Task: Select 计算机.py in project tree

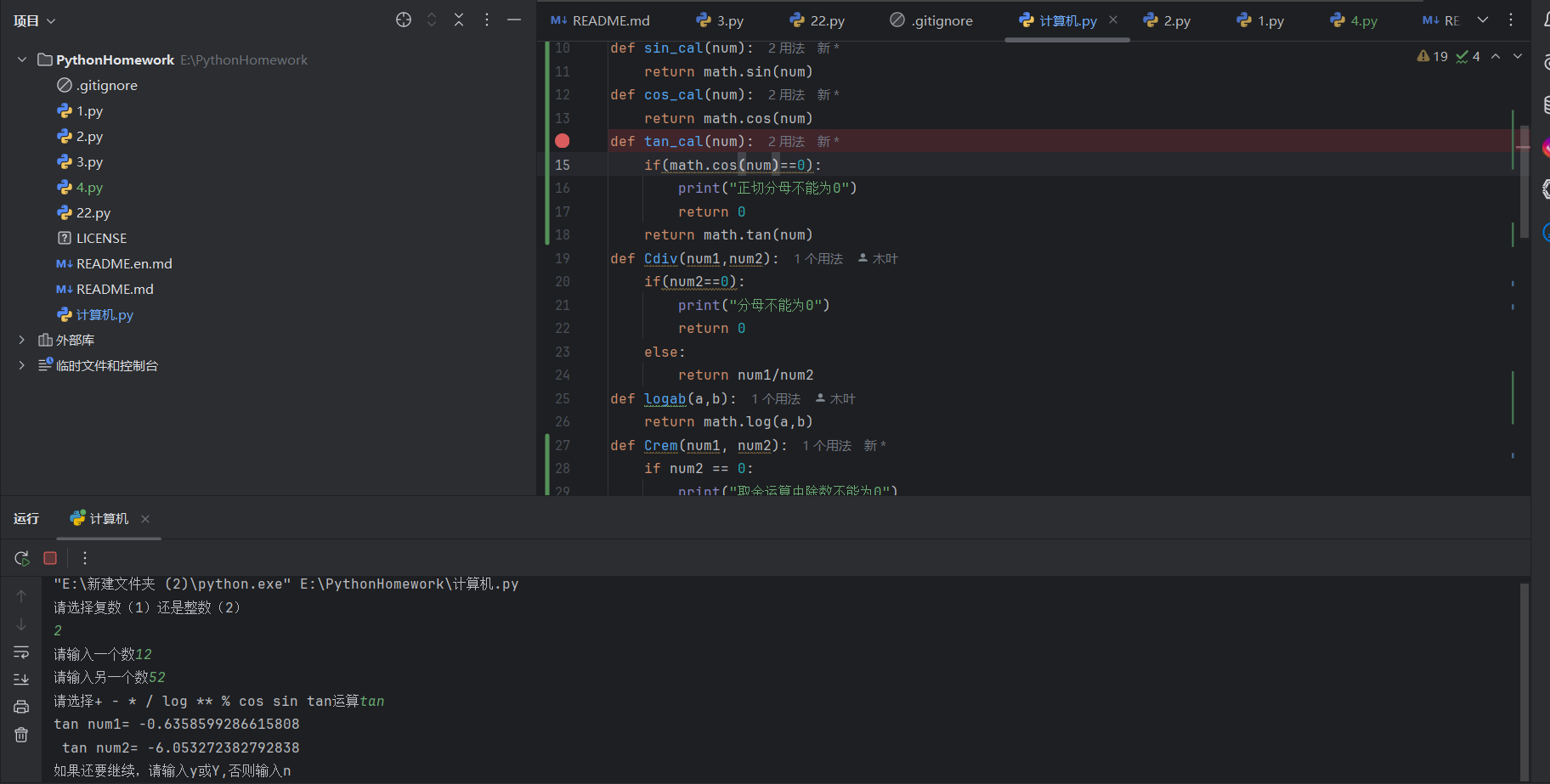Action: point(95,314)
